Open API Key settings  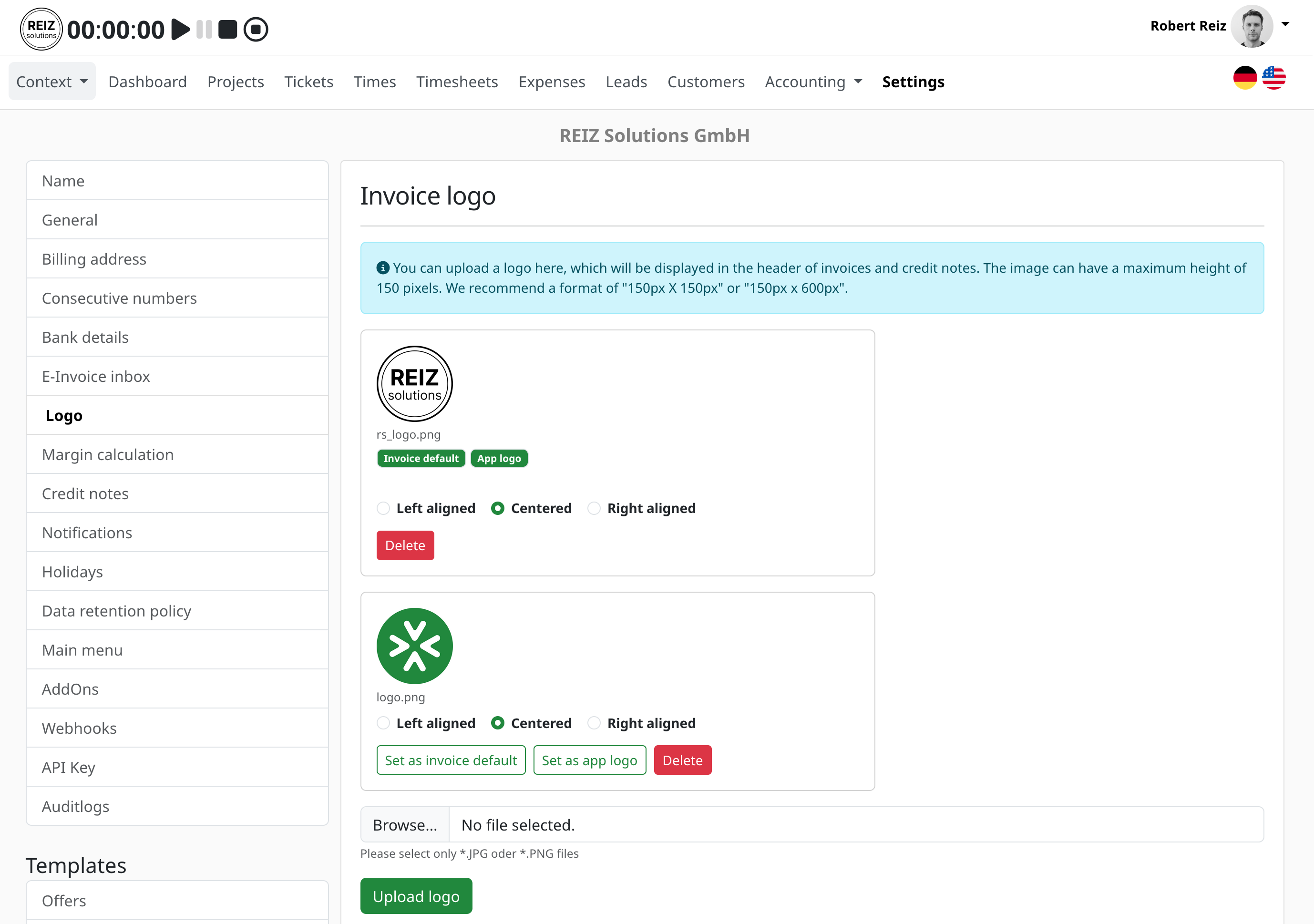point(177,767)
